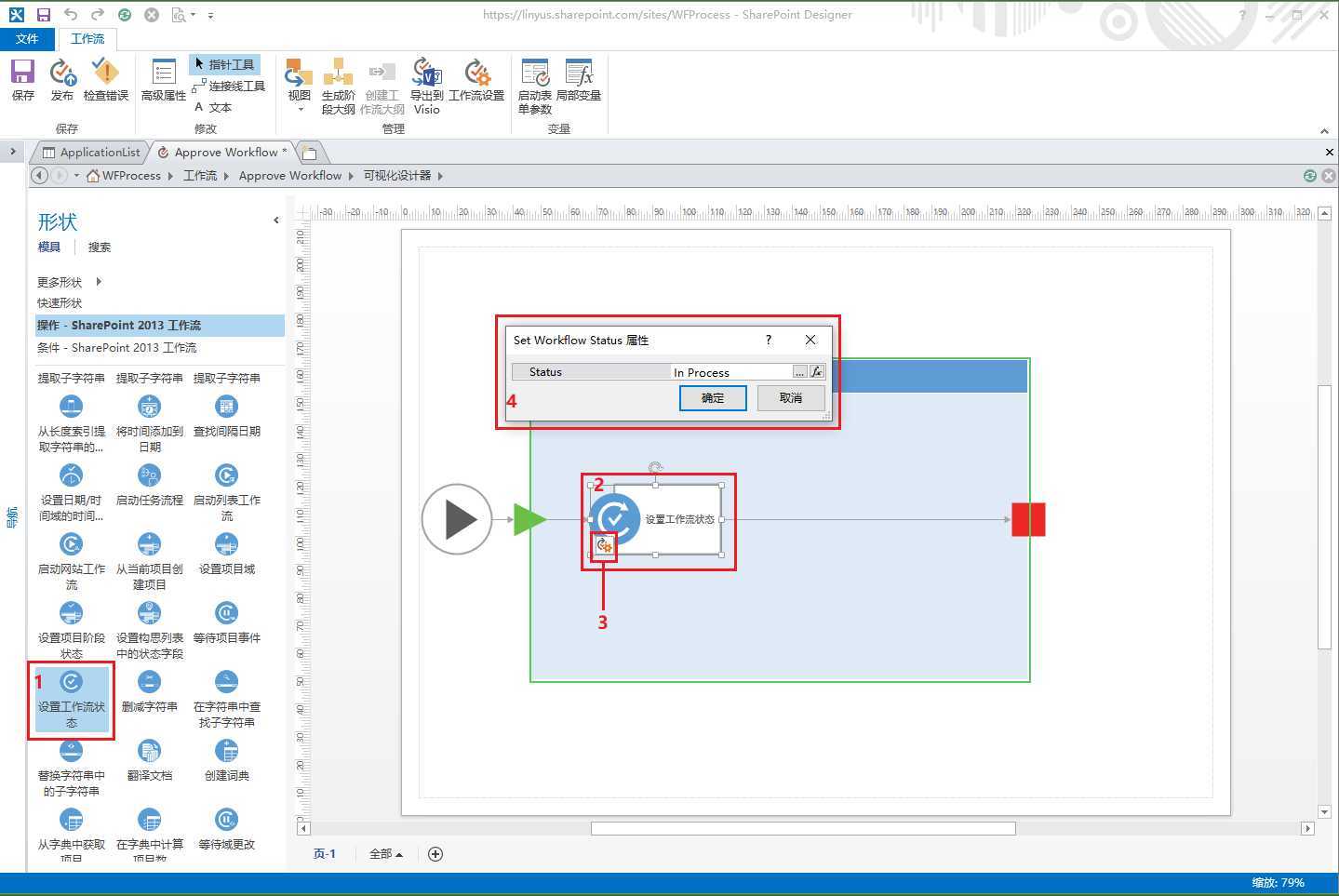Click the action tag icon on the shape

tap(604, 546)
